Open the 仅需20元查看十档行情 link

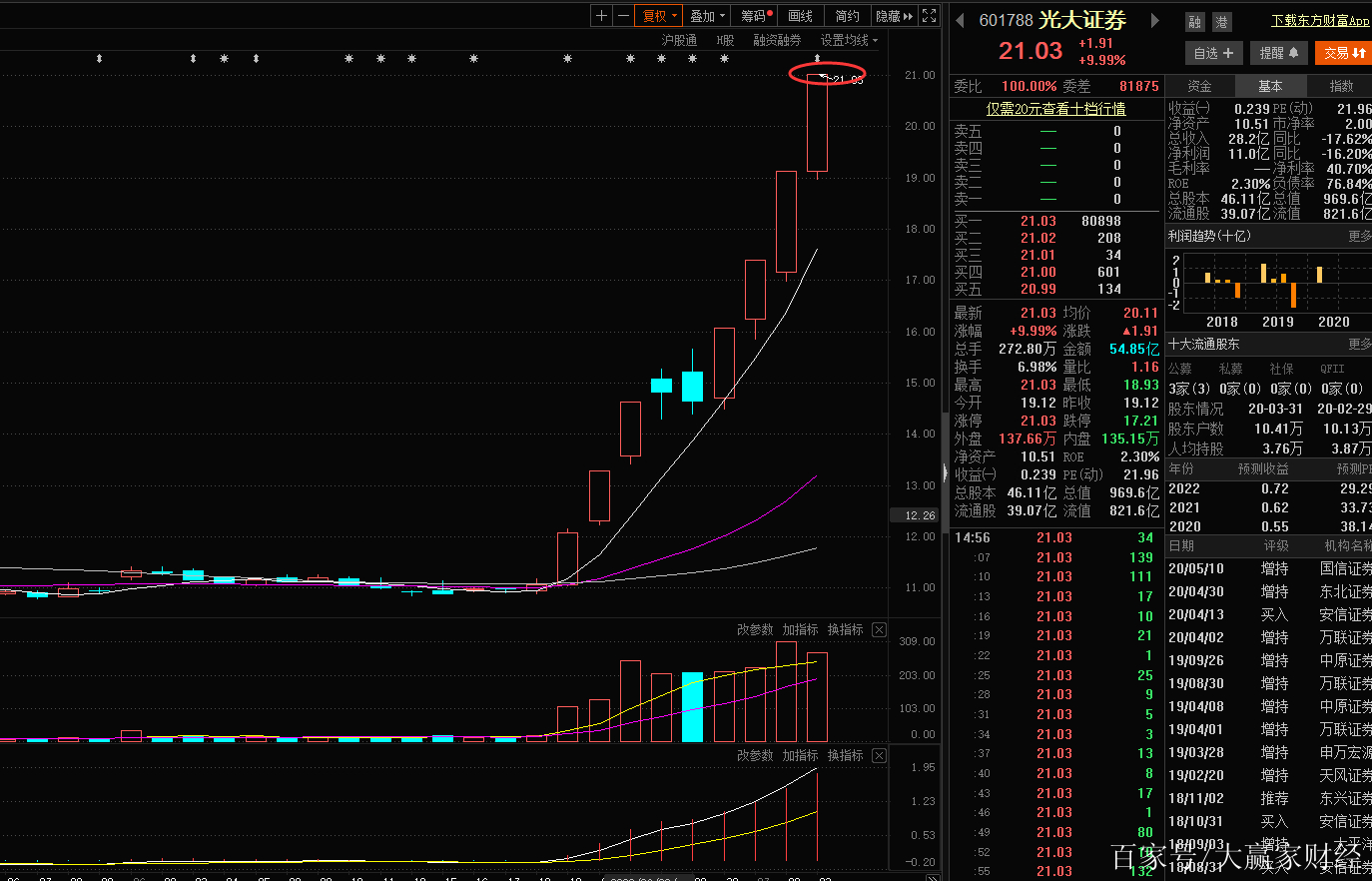[1056, 108]
